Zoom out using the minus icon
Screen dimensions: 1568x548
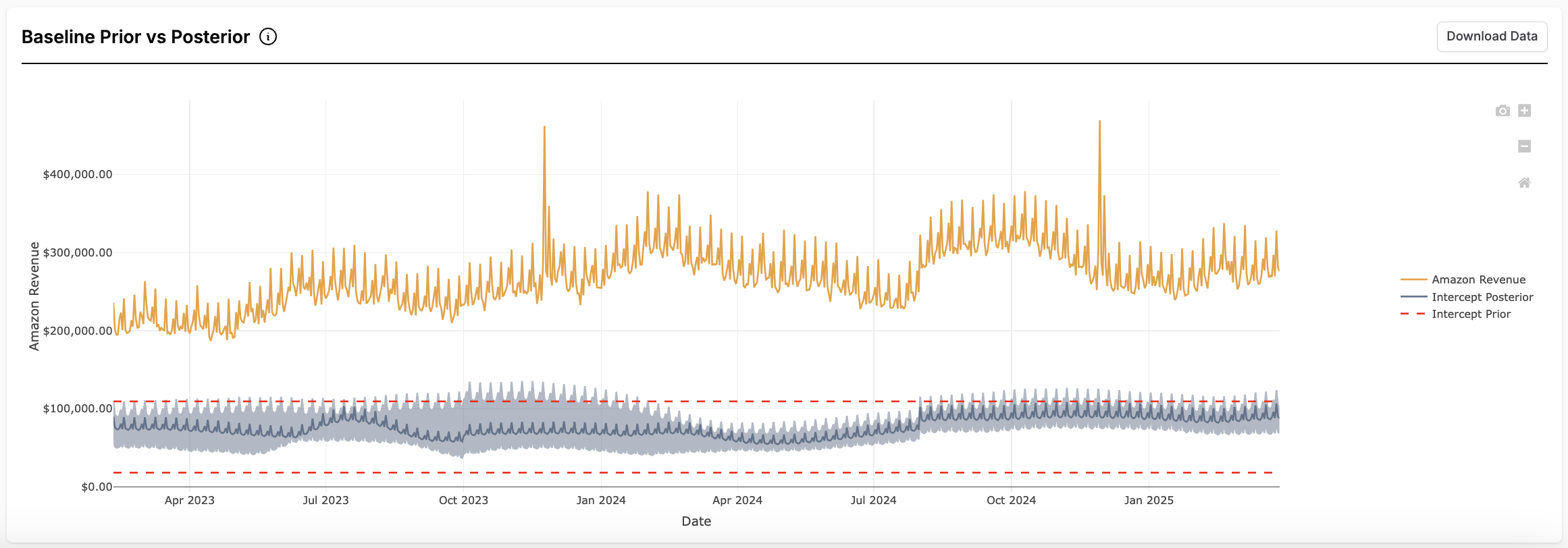click(x=1524, y=146)
